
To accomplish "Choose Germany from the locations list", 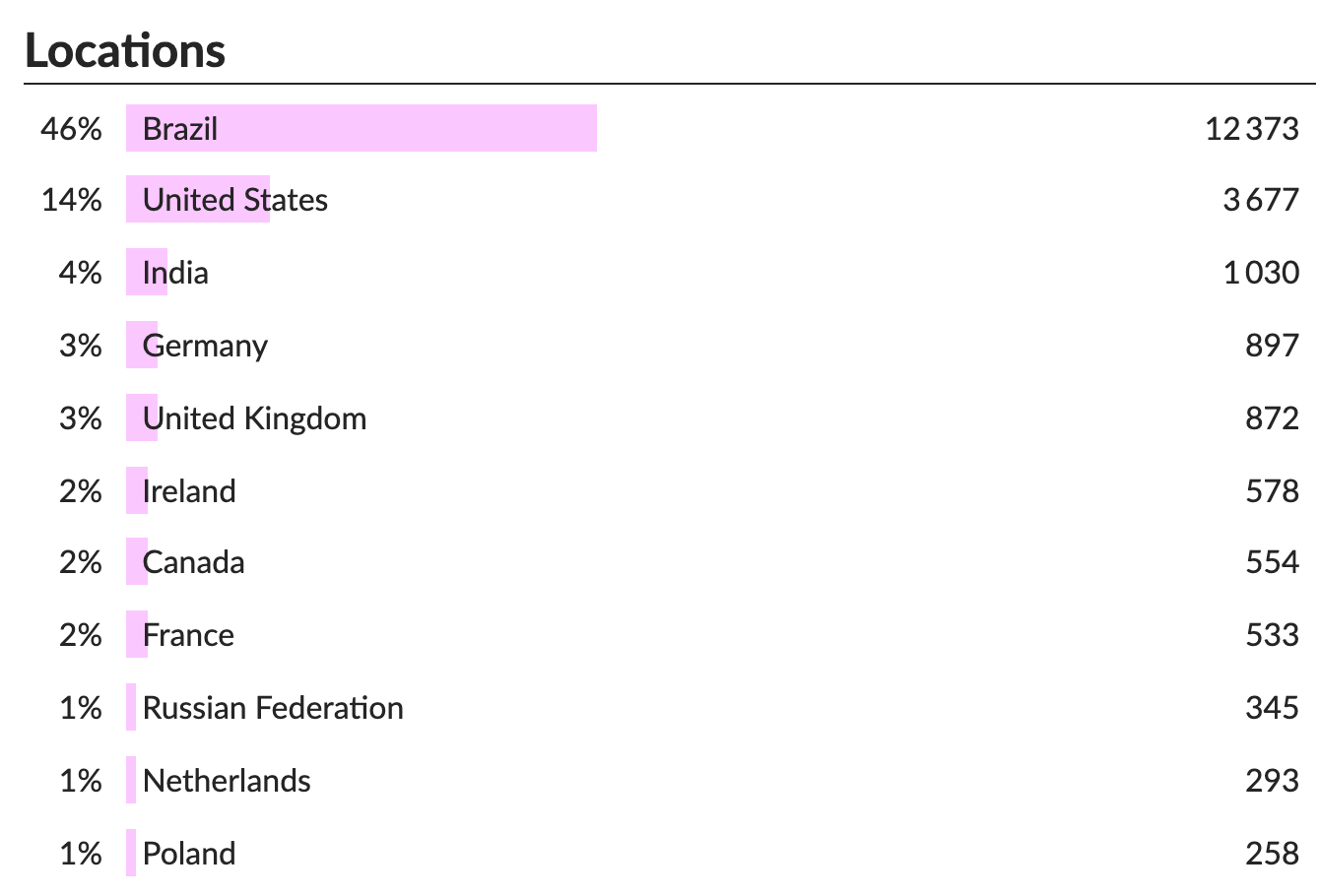I will [x=205, y=346].
